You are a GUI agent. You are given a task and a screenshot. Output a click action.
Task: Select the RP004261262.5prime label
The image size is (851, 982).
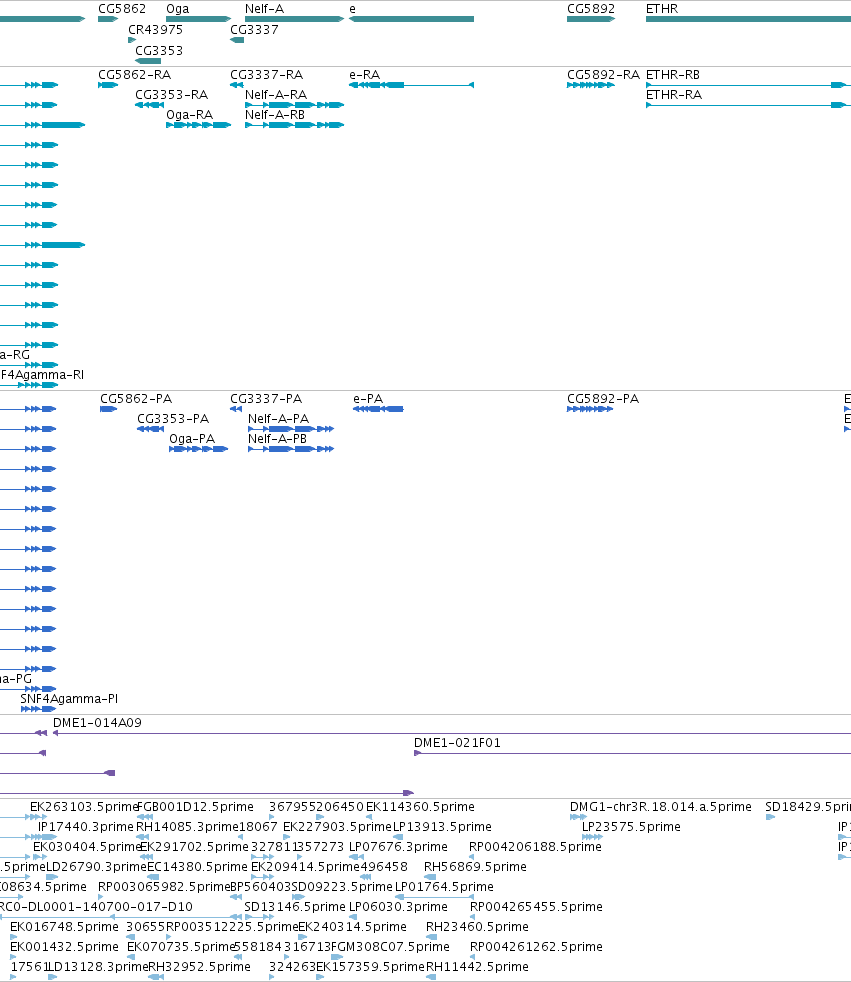536,947
